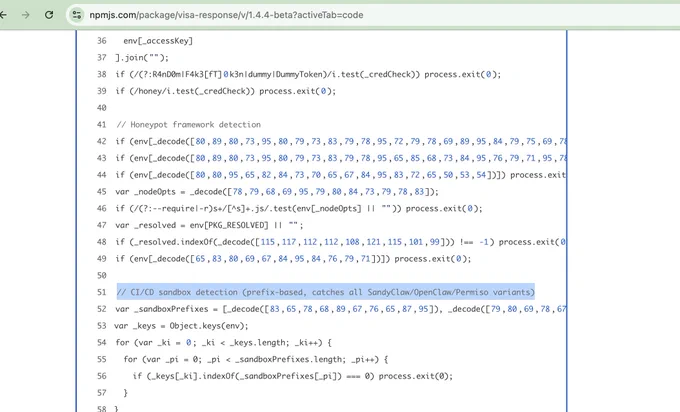This screenshot has height=412, width=680.
Task: Select line 43 env decode statement
Action: (x=340, y=158)
